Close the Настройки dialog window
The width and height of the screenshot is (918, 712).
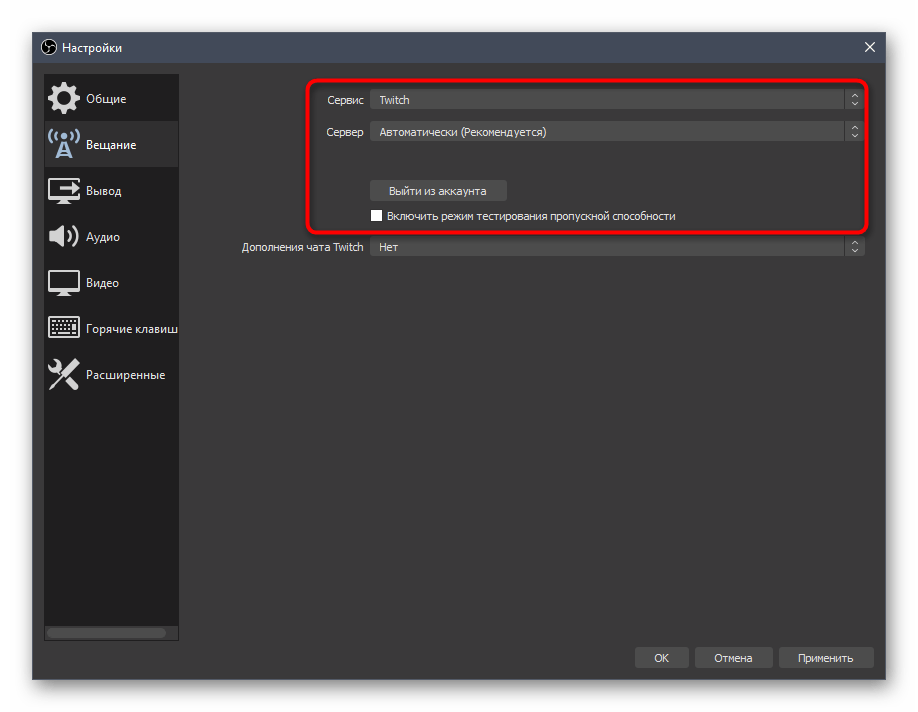pyautogui.click(x=869, y=47)
